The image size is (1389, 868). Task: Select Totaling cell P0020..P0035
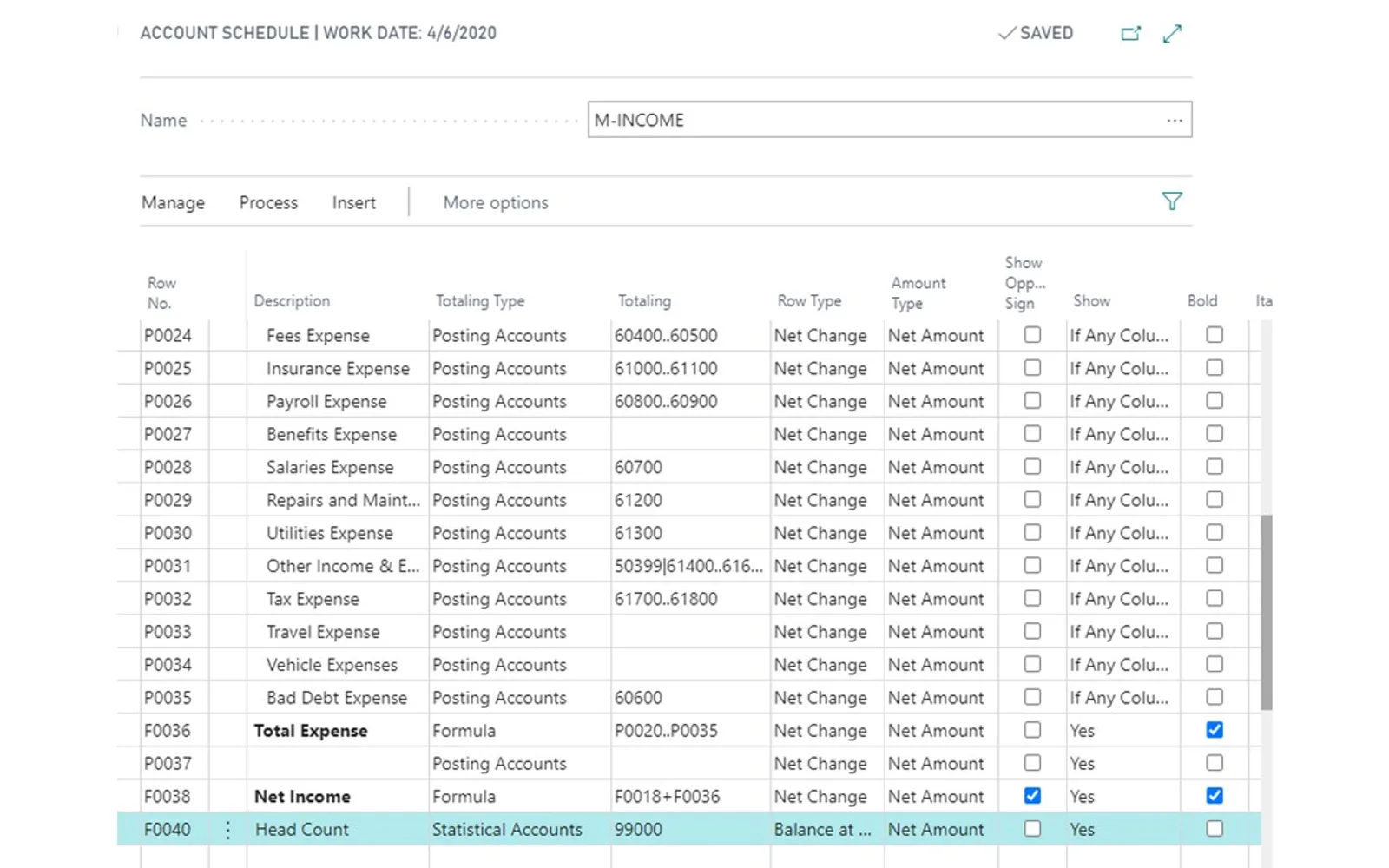pyautogui.click(x=690, y=731)
